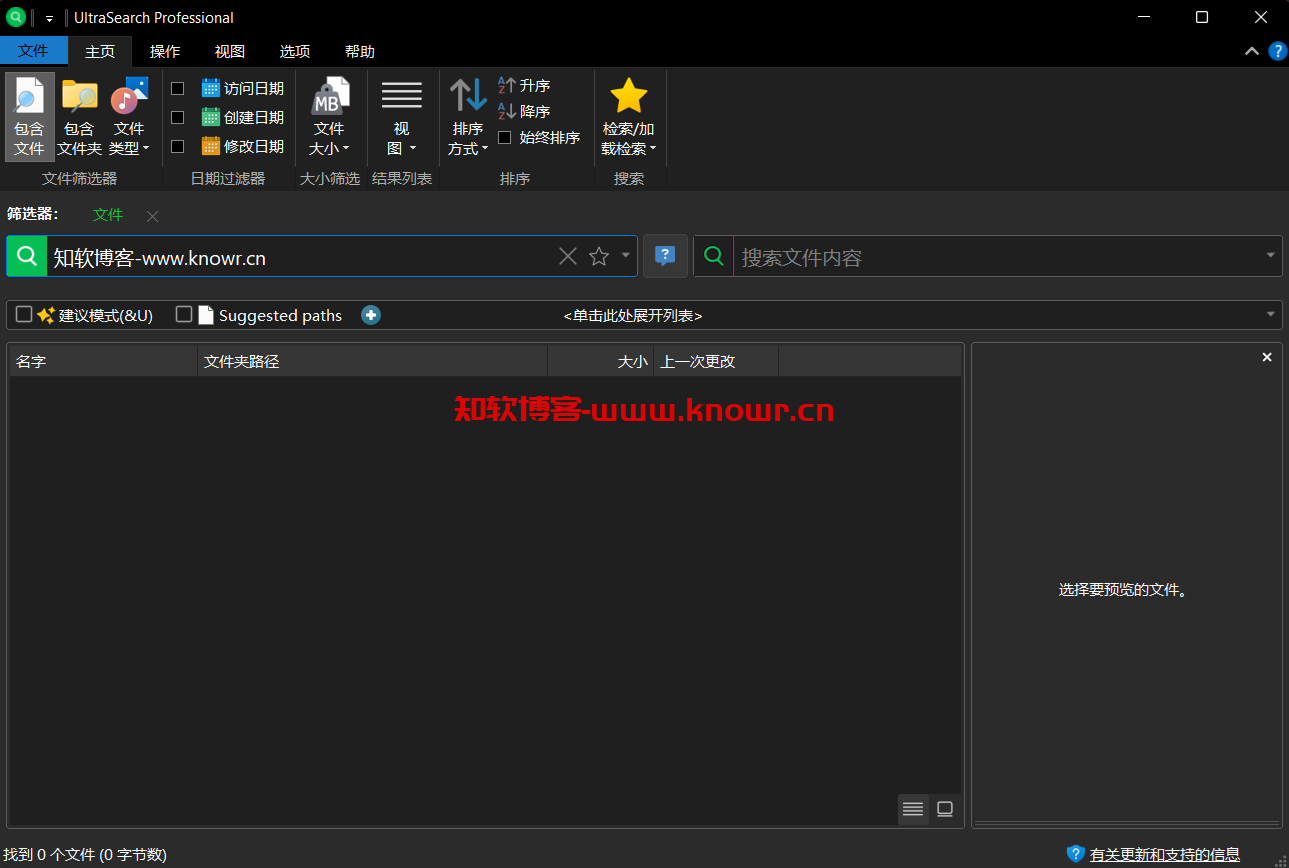The image size is (1289, 868).
Task: Collapse the ribbon with the chevron
Action: (x=1252, y=51)
